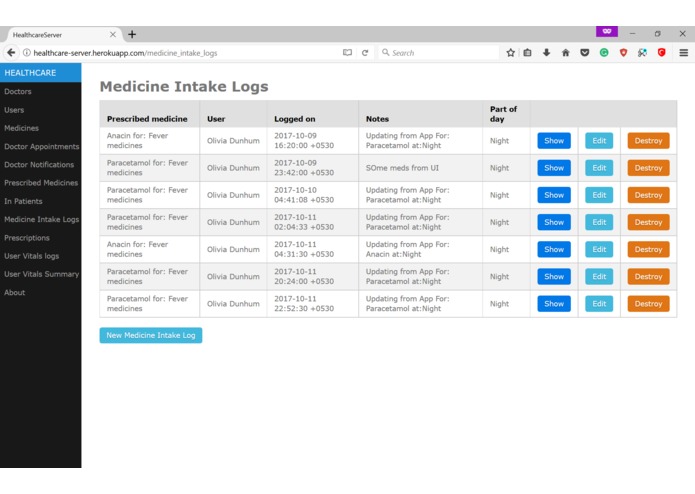The image size is (695, 494).
Task: Show the log dated 2017-10-11 04:31:30
Action: pyautogui.click(x=554, y=249)
